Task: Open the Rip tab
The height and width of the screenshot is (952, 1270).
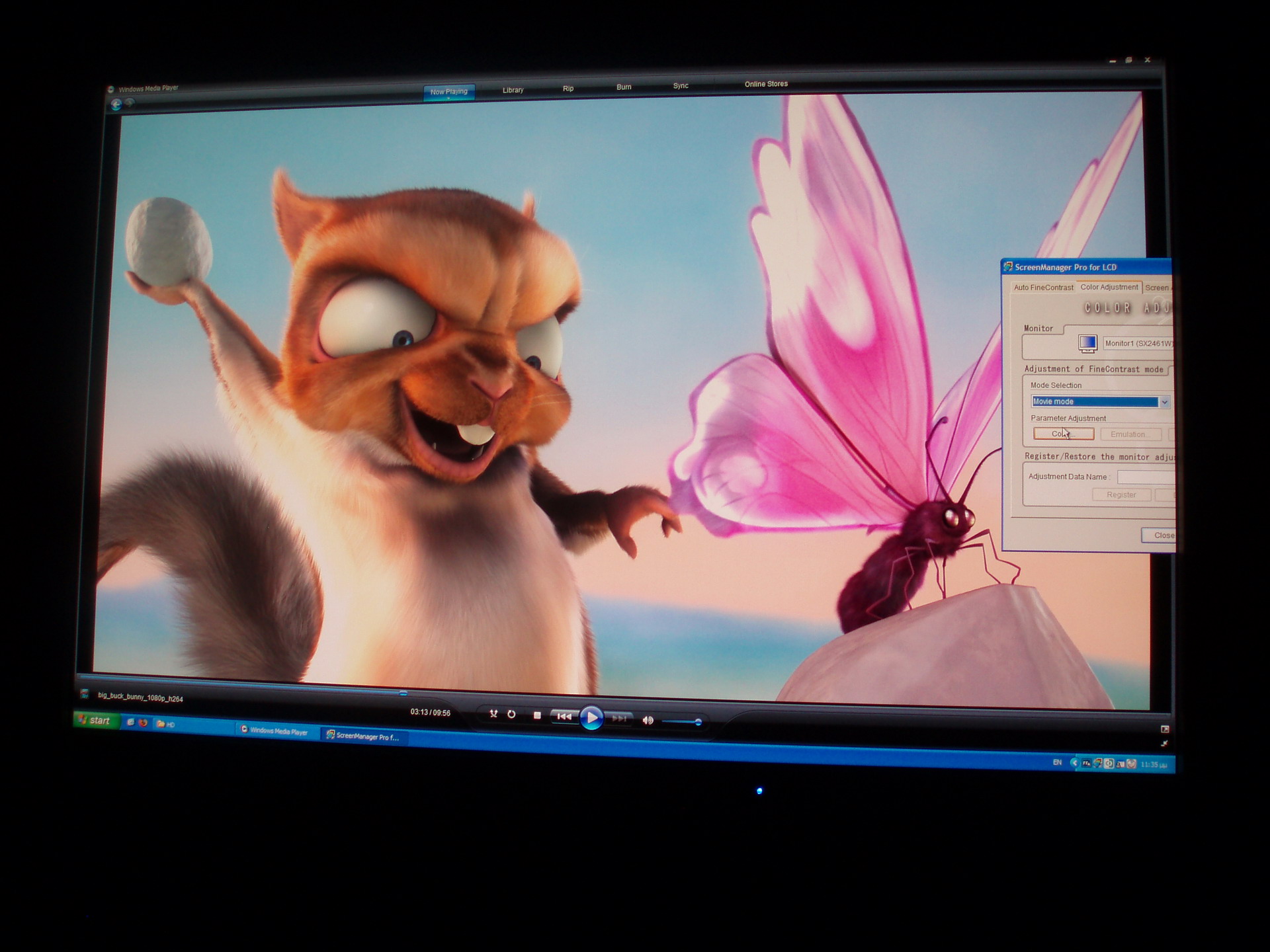Action: (x=568, y=89)
